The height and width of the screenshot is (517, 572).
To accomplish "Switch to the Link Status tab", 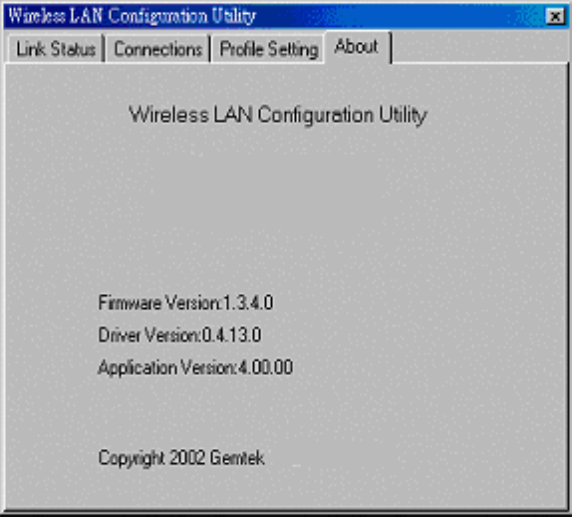I will [x=56, y=49].
